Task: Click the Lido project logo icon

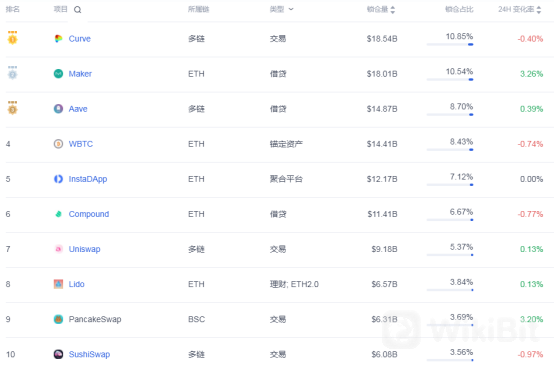Action: [x=58, y=284]
